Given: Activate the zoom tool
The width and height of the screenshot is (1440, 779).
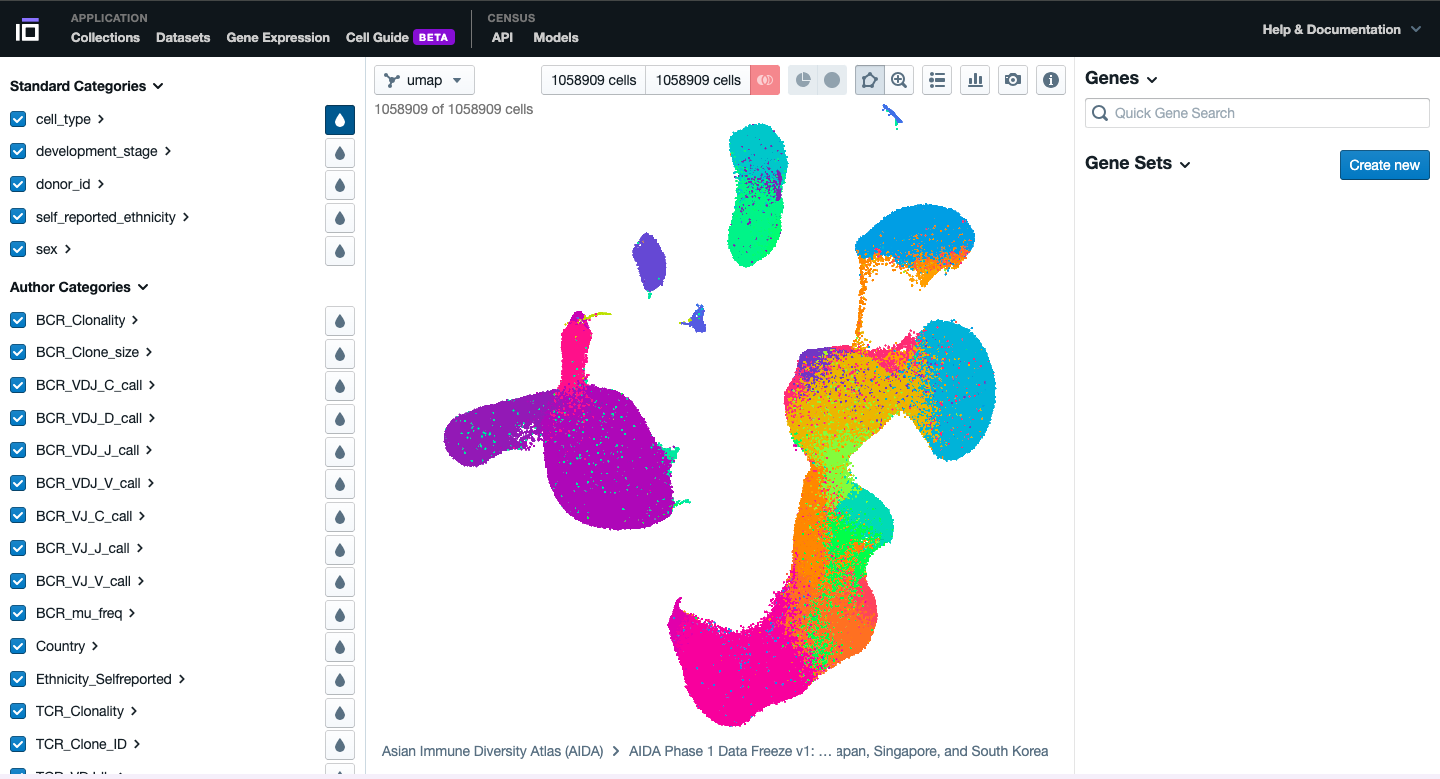Looking at the screenshot, I should pos(899,80).
